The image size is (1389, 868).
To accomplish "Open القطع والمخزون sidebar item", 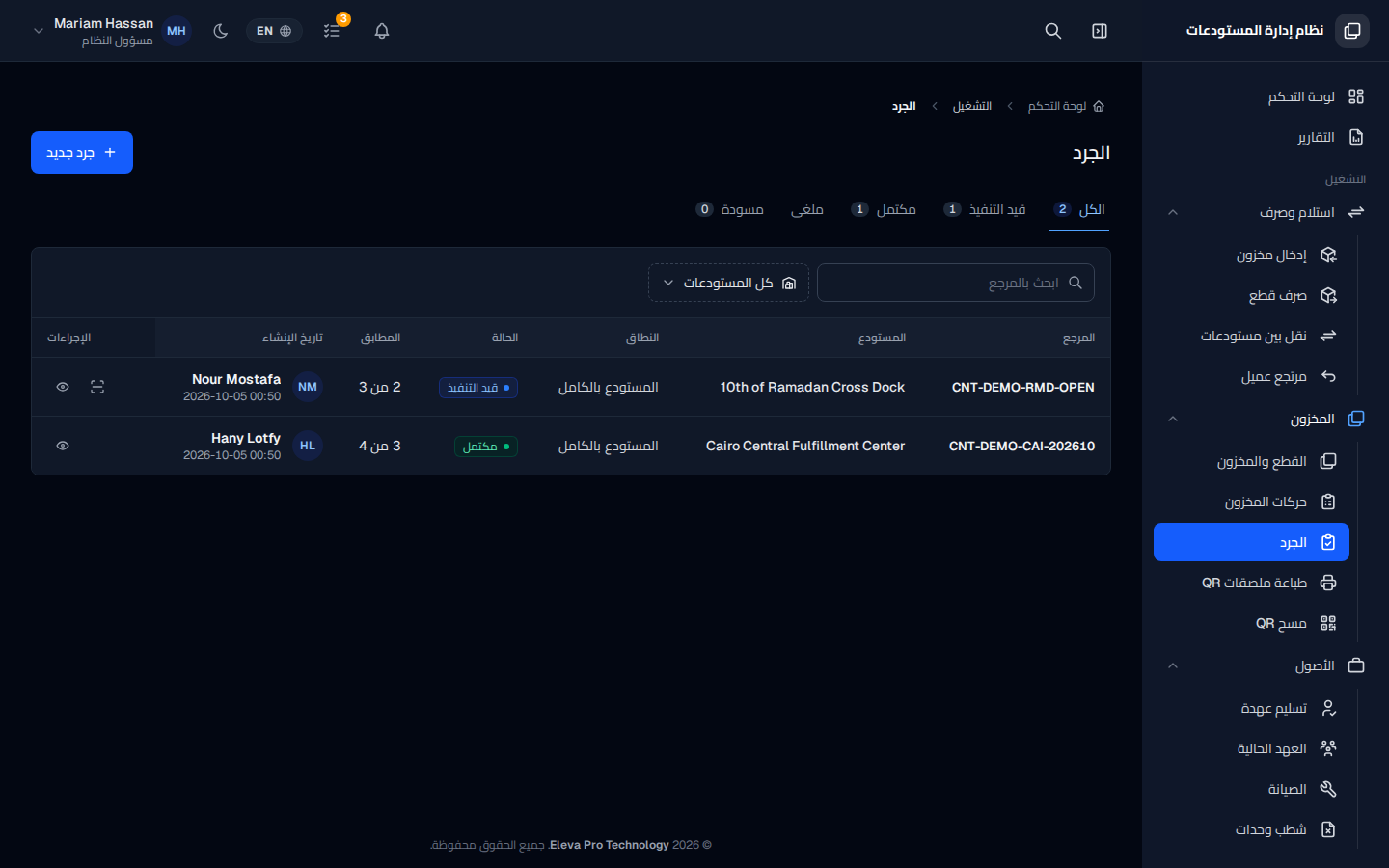I will (x=1251, y=461).
